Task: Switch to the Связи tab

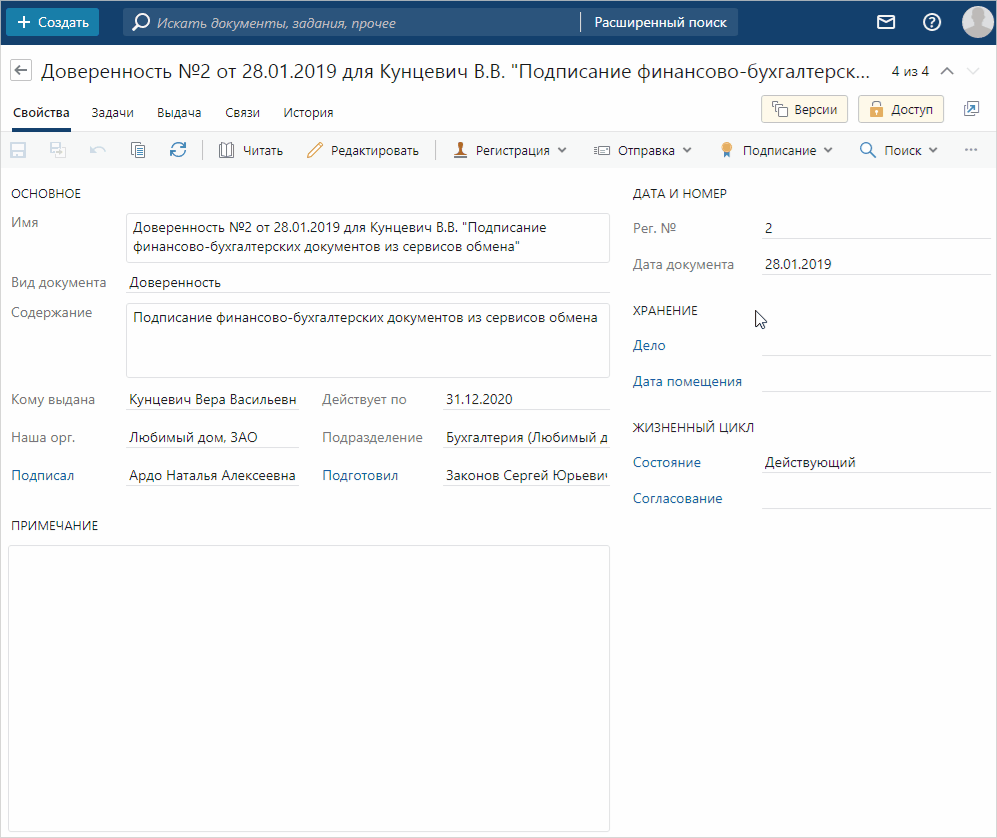Action: tap(242, 113)
